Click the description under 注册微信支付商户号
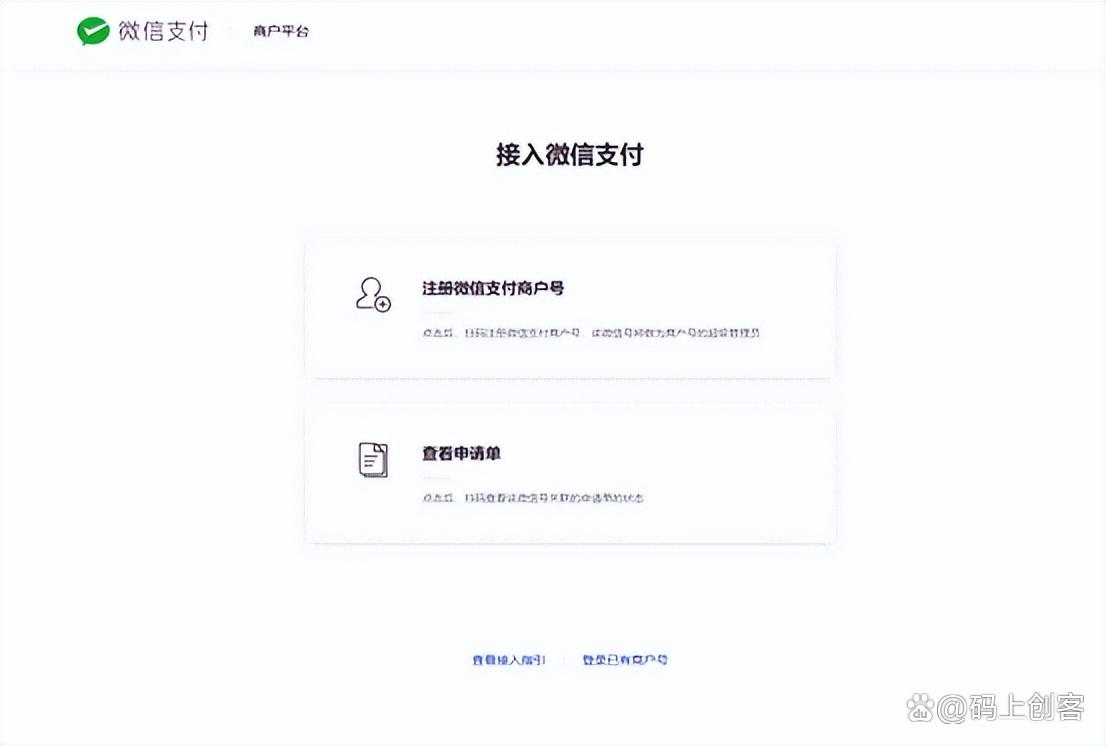This screenshot has width=1106, height=746. click(x=591, y=333)
